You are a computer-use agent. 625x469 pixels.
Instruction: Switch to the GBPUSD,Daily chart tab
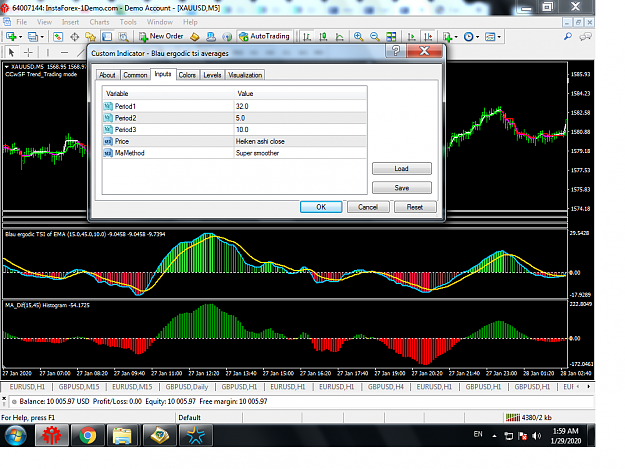tap(187, 387)
